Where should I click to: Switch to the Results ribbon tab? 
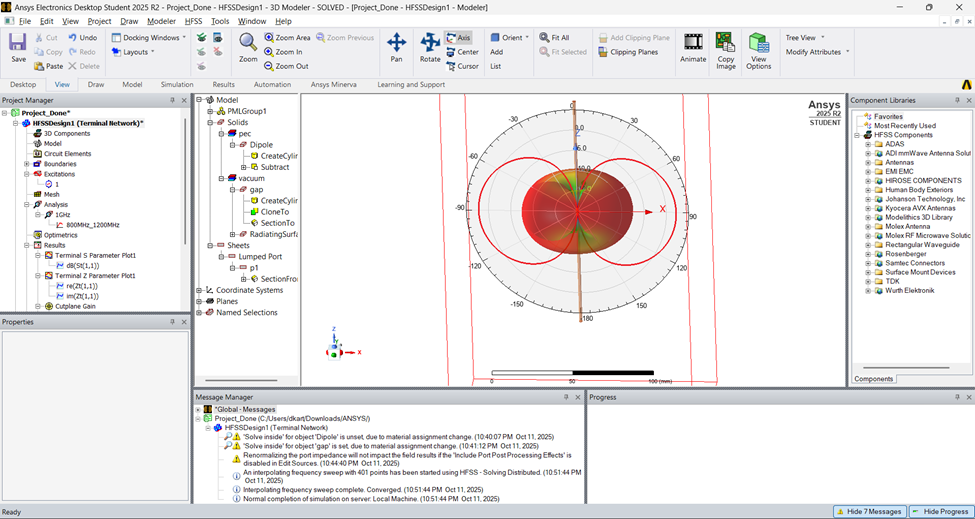click(x=223, y=85)
